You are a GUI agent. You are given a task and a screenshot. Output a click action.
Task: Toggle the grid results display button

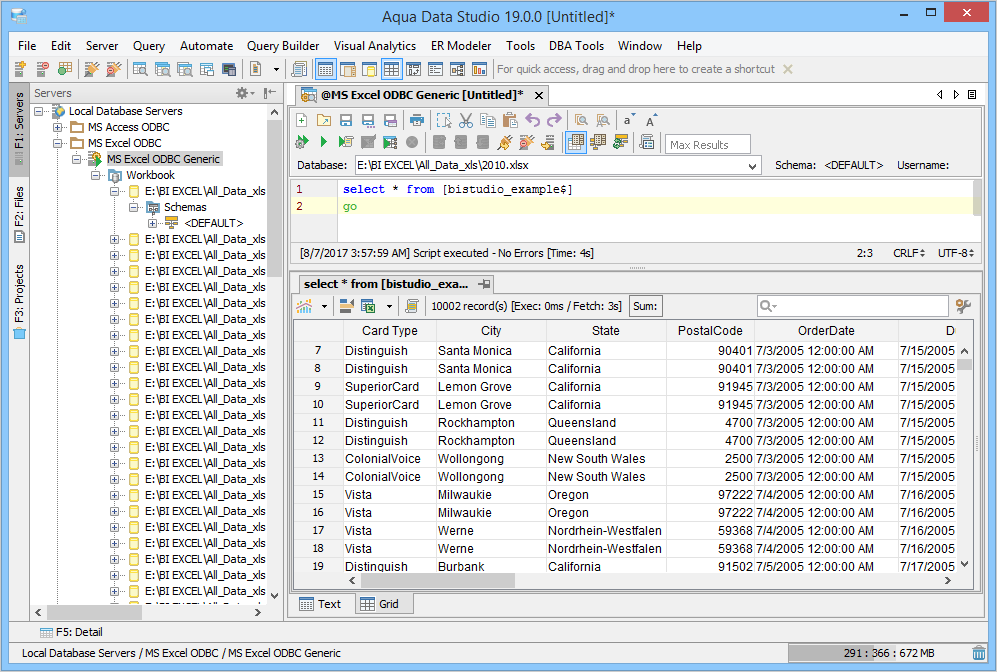(x=575, y=143)
